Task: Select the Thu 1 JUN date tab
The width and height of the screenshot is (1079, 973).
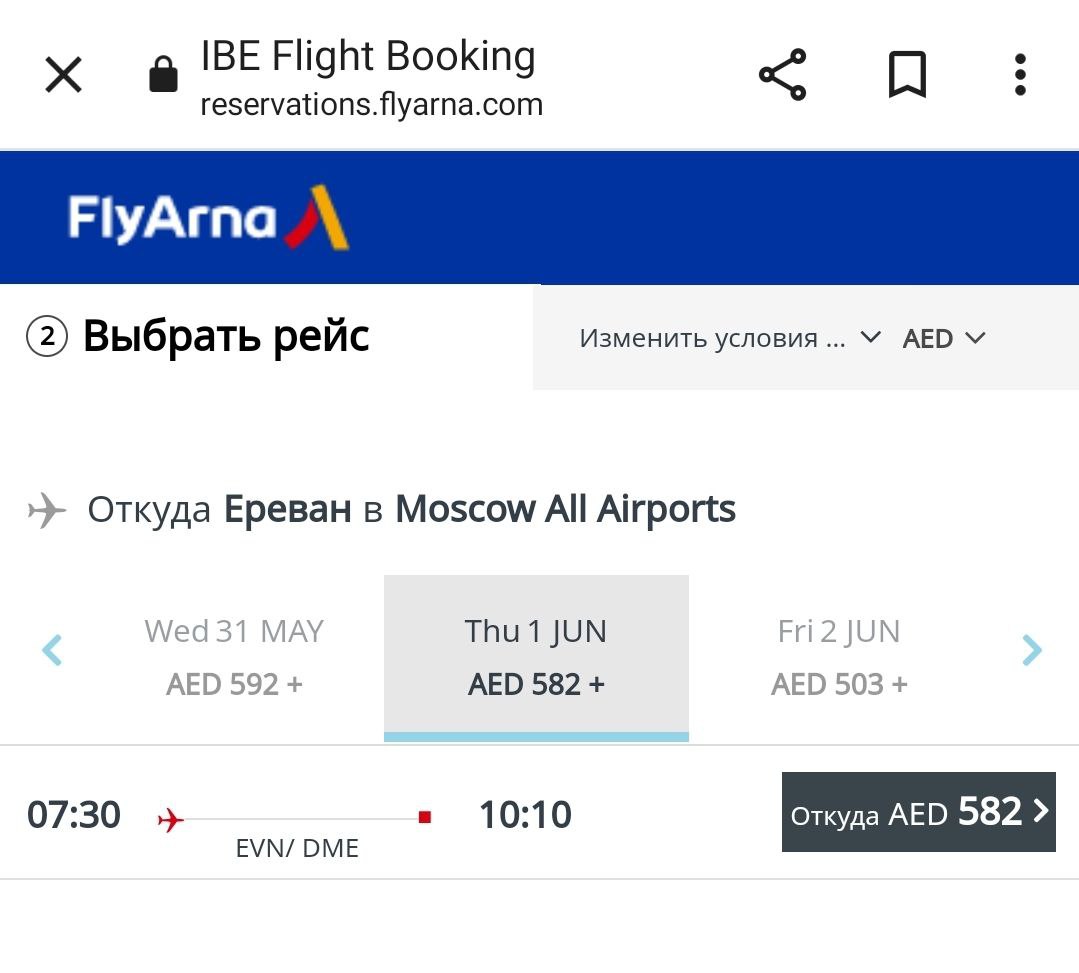Action: (x=536, y=657)
